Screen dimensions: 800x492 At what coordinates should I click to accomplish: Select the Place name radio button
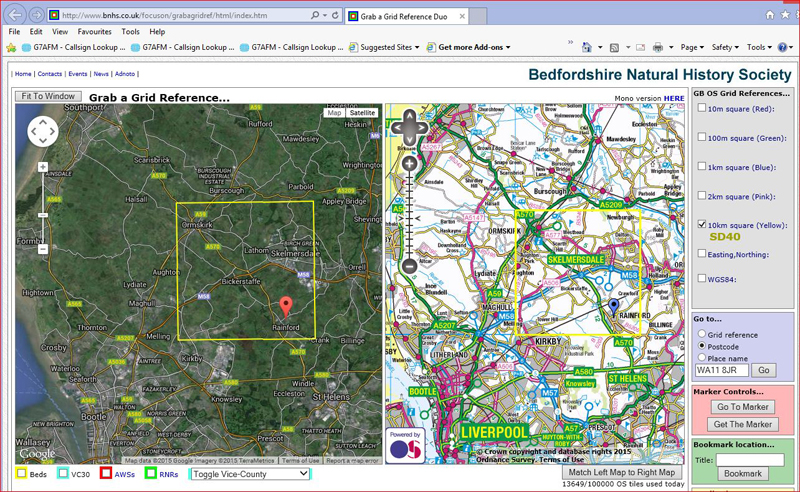(x=701, y=357)
